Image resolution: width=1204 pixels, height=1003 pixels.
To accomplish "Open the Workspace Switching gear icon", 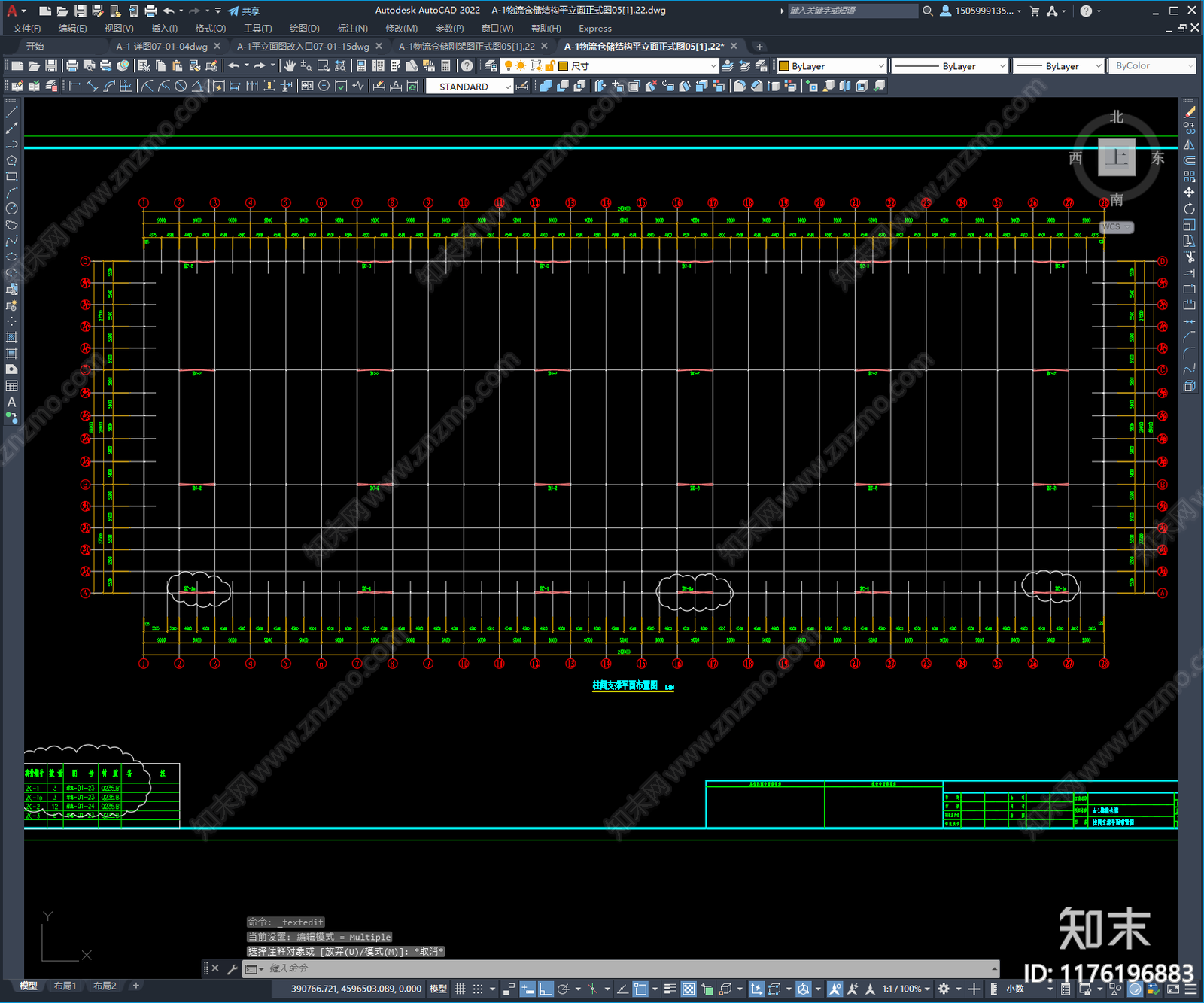I will pyautogui.click(x=944, y=989).
